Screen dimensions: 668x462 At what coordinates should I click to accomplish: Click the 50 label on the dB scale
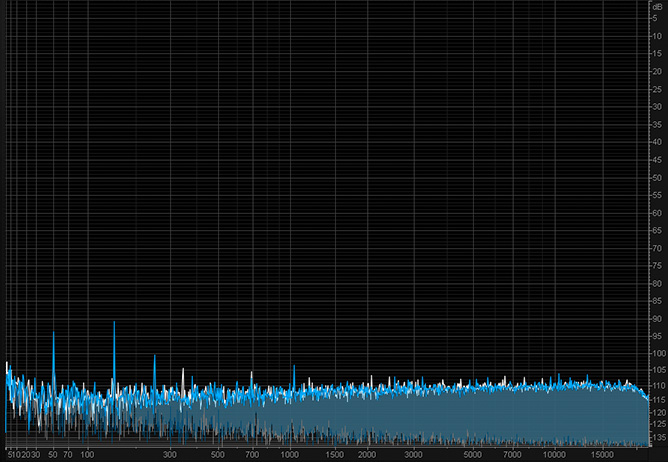pyautogui.click(x=656, y=177)
